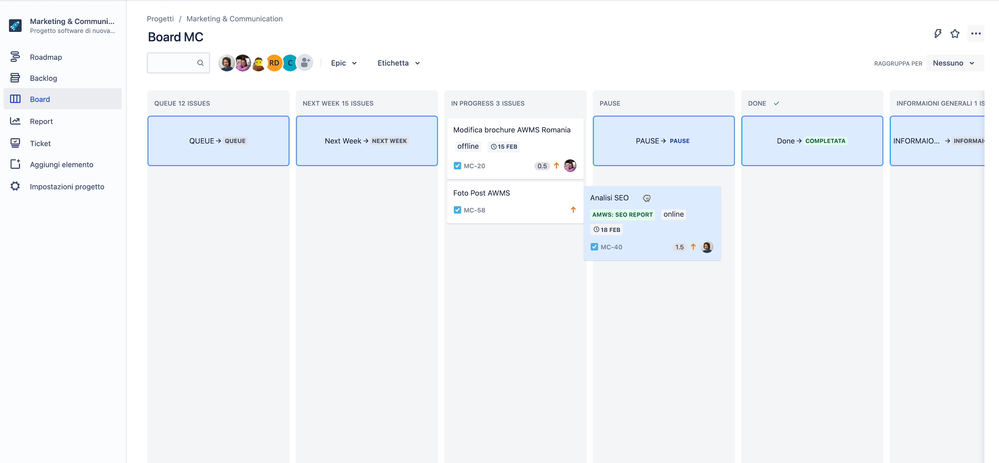The image size is (999, 463).
Task: Click the PAUSE drop zone card
Action: 664,141
